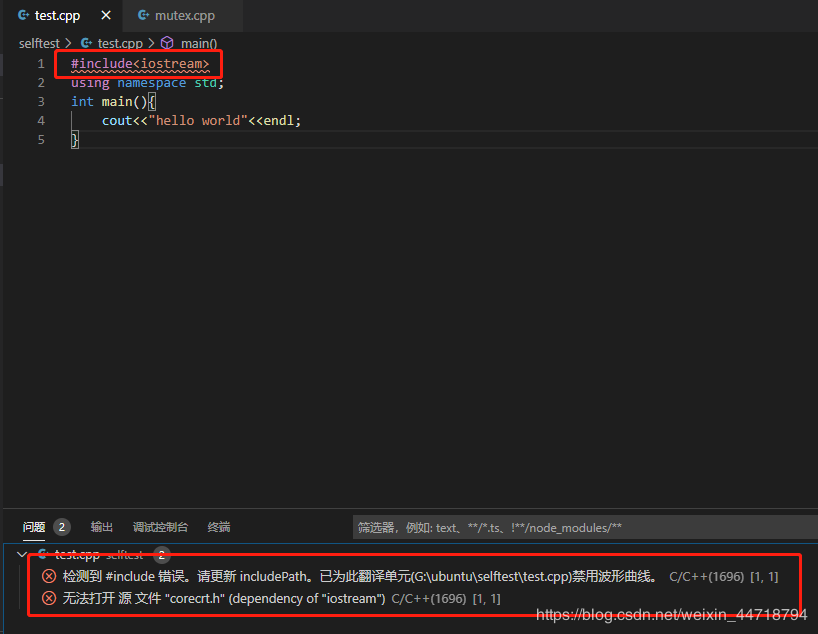818x634 pixels.
Task: Select the includePath error message
Action: point(300,577)
